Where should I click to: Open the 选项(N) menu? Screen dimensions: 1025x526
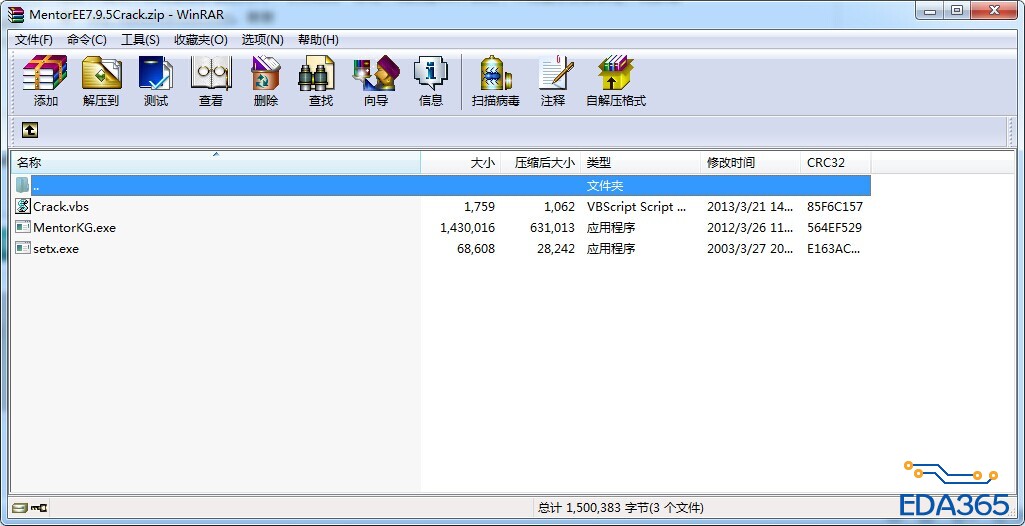coord(262,40)
